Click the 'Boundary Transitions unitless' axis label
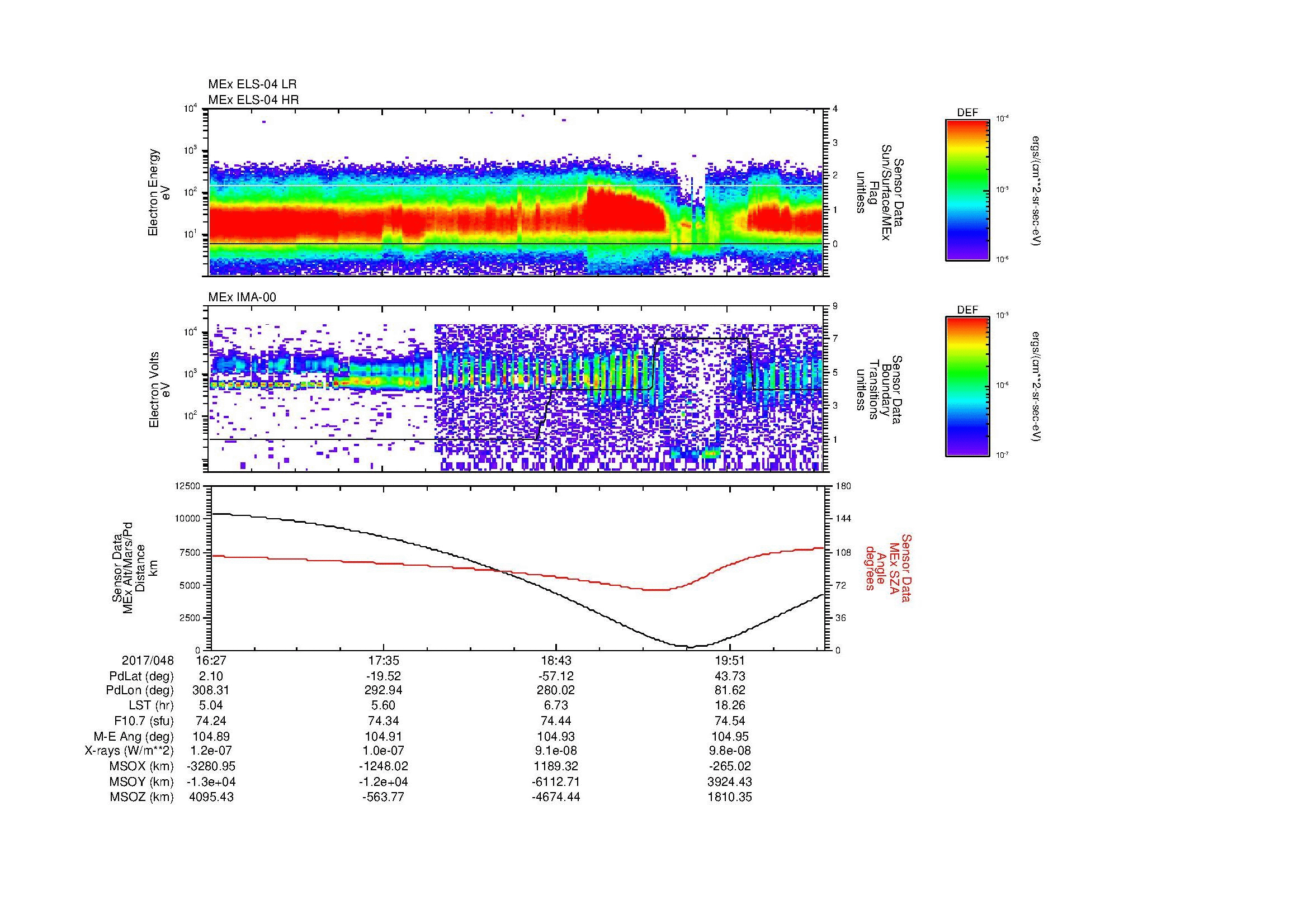 (x=880, y=390)
